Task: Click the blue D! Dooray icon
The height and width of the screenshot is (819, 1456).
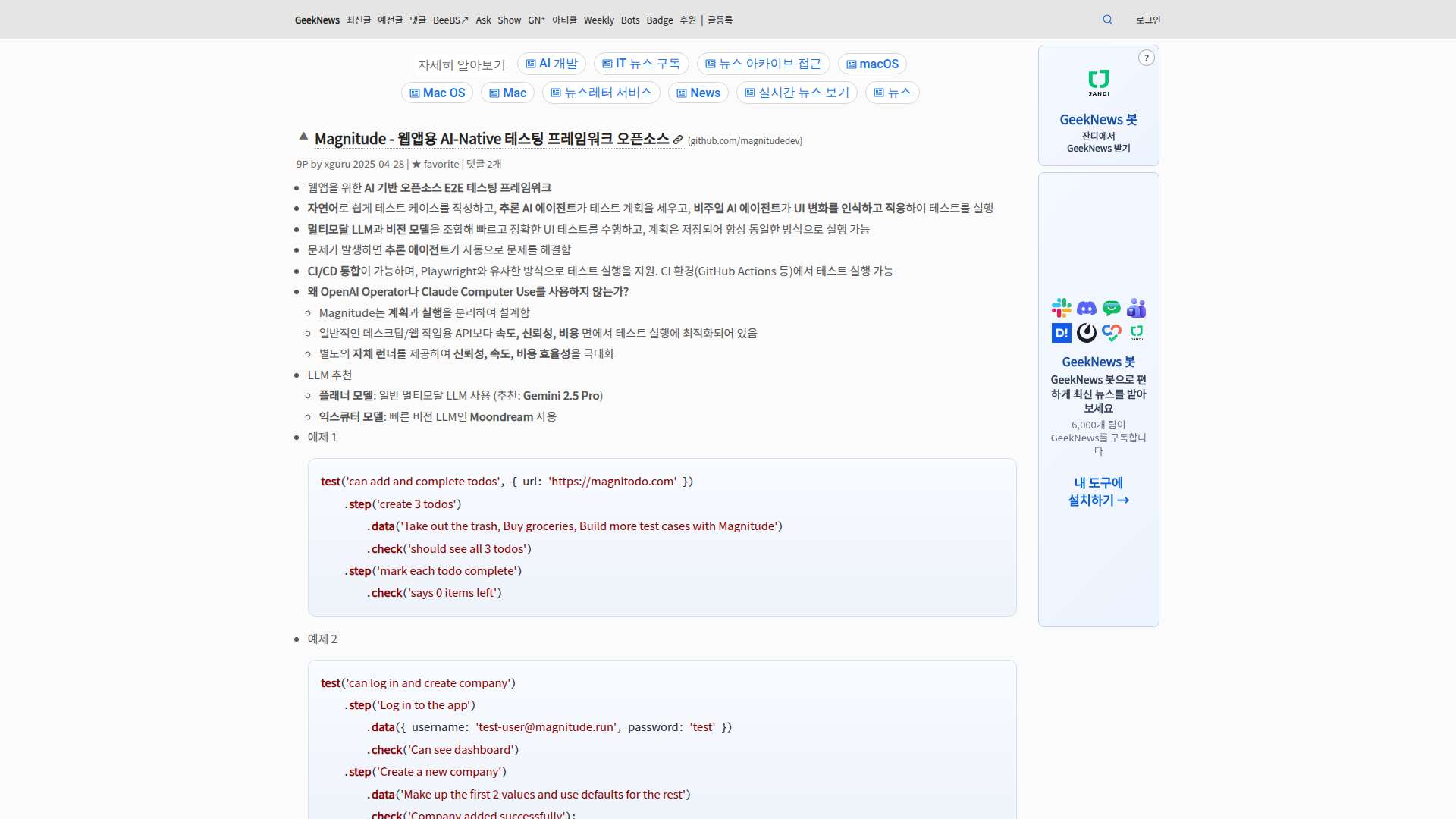Action: 1062,332
